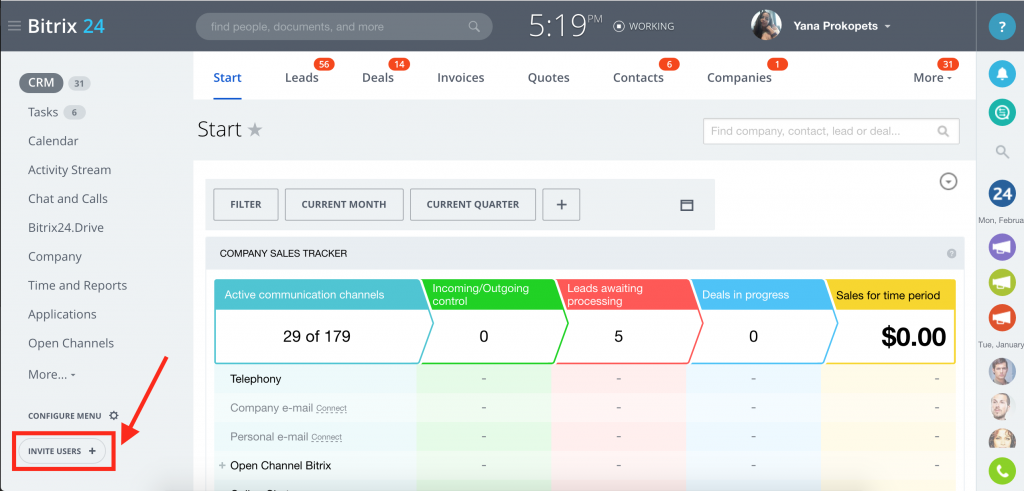
Task: Open Activity Stream in left menu
Action: (x=69, y=170)
